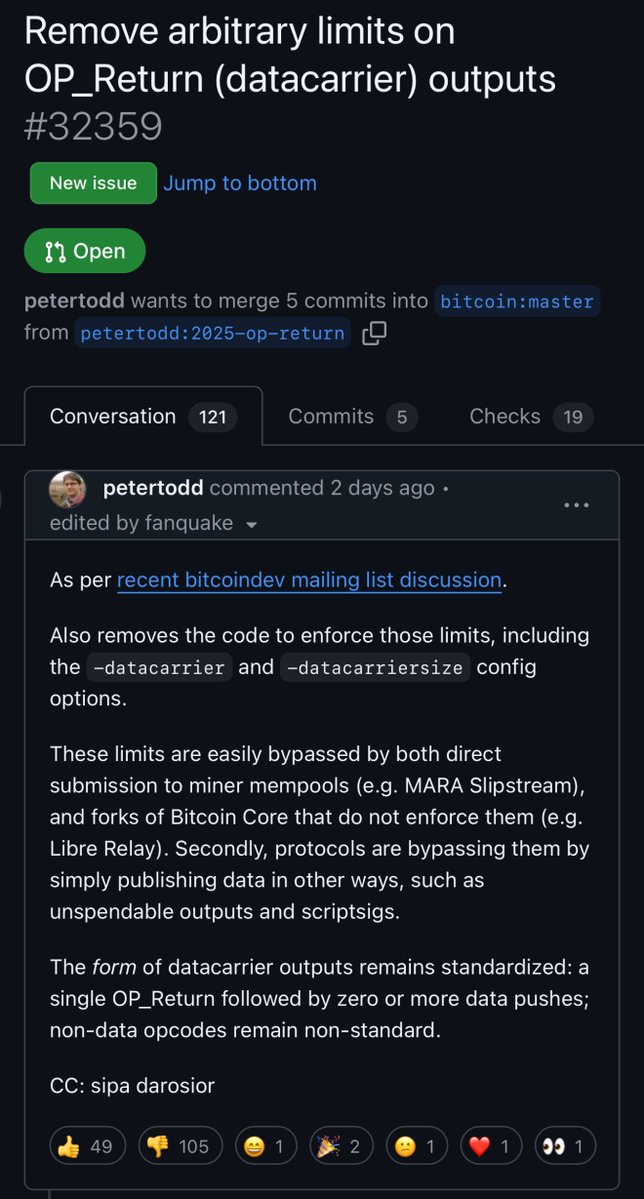Viewport: 644px width, 1199px height.
Task: Visit the bitcoin:master branch
Action: tap(518, 300)
